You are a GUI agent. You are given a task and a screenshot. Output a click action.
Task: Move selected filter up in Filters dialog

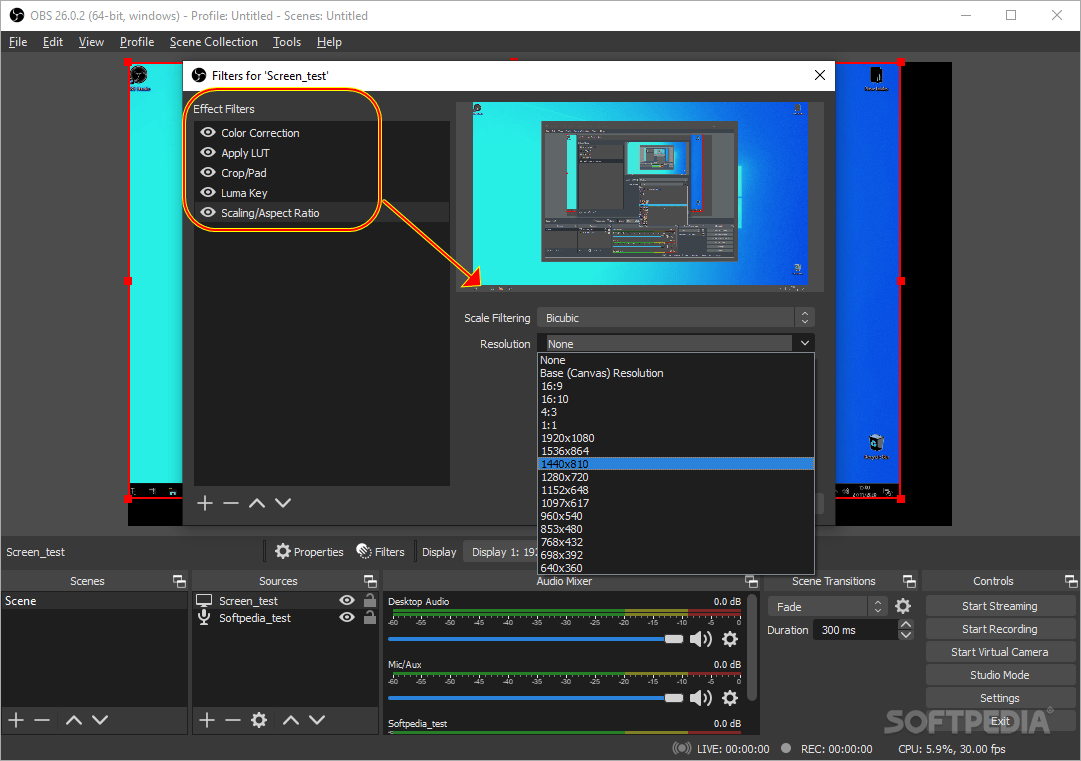point(257,503)
